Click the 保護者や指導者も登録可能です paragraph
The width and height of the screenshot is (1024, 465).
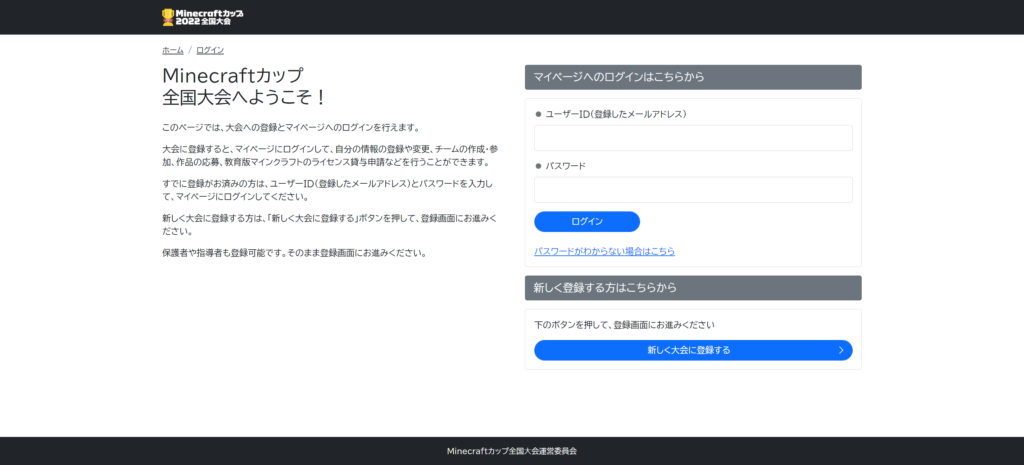(294, 252)
